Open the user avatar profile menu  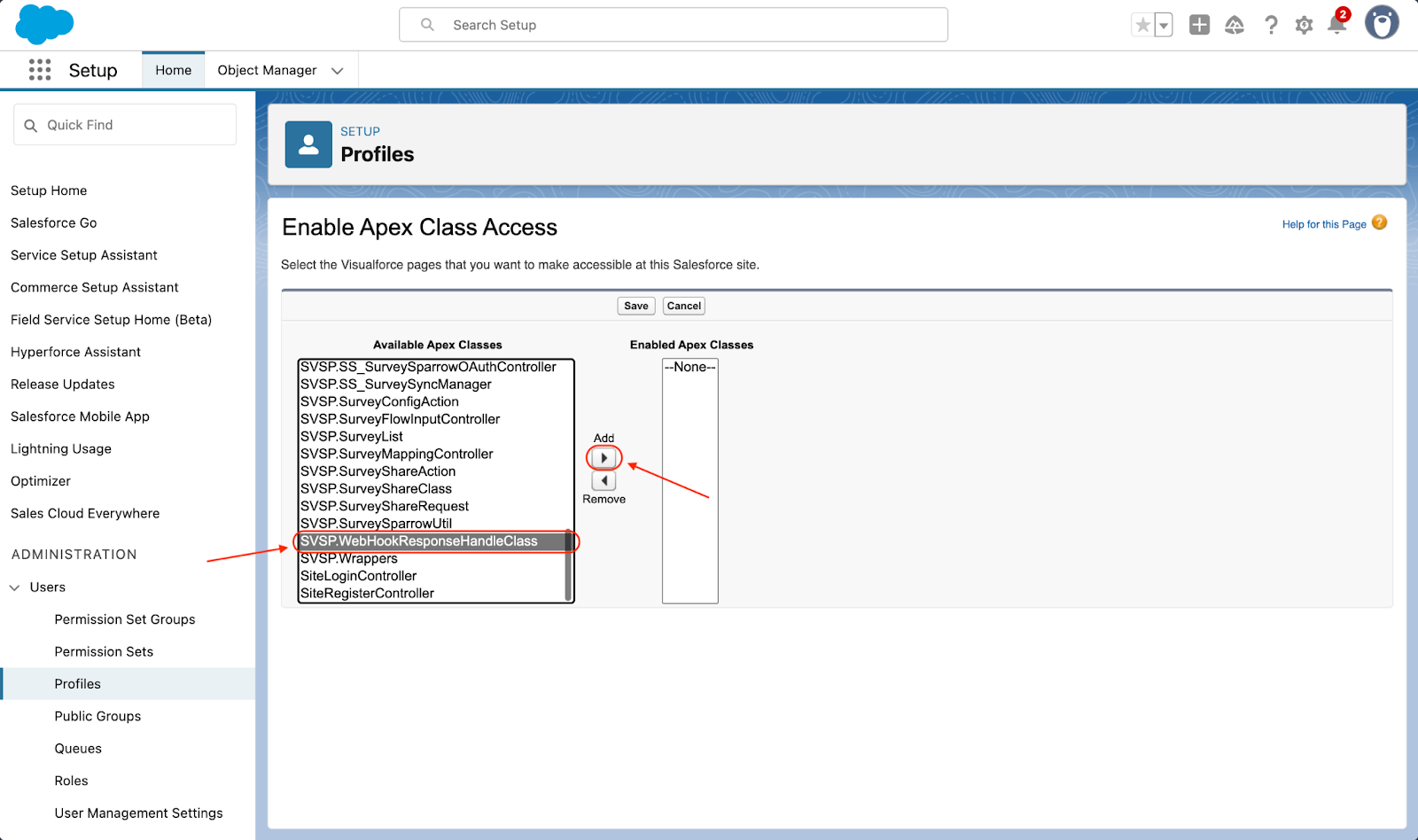(x=1382, y=23)
